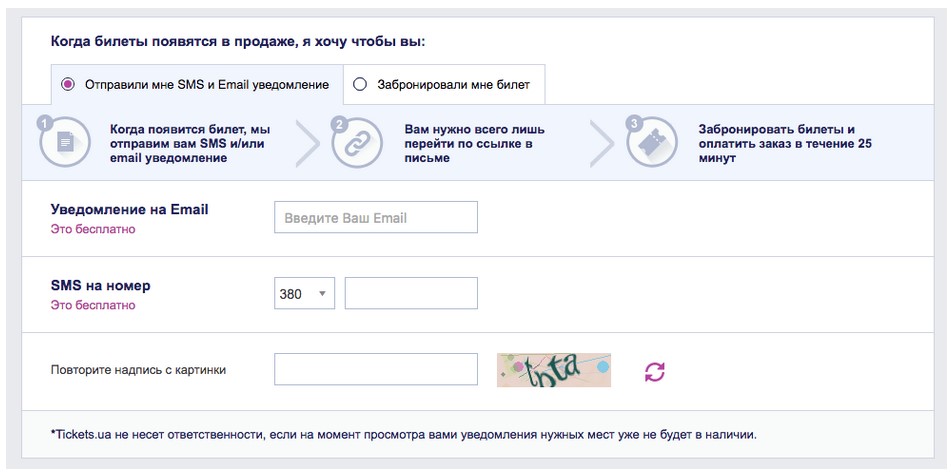Click the "SMS на номер" label
The width and height of the screenshot is (952, 472).
(100, 286)
